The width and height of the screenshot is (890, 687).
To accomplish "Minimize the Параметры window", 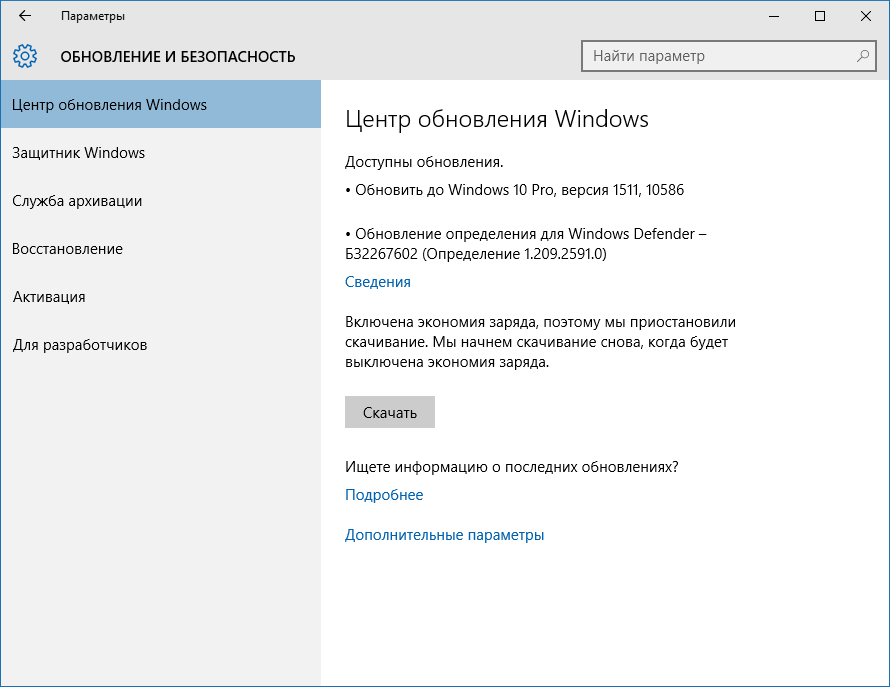I will (774, 16).
